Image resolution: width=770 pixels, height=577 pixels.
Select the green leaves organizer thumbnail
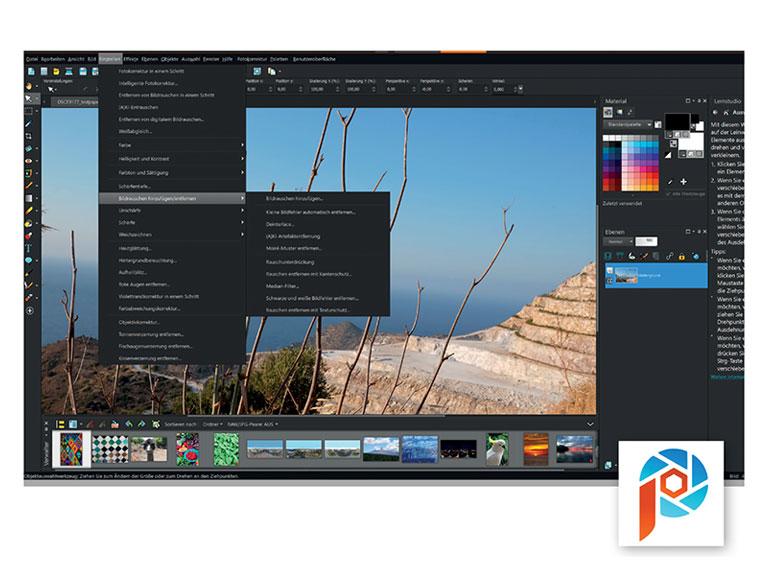pyautogui.click(x=226, y=449)
